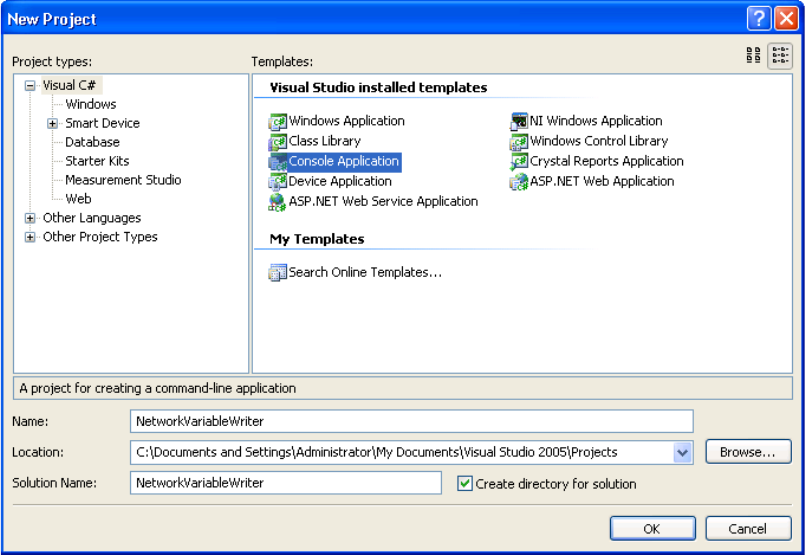Click the NI Windows Application icon
This screenshot has width=805, height=555.
tap(519, 122)
